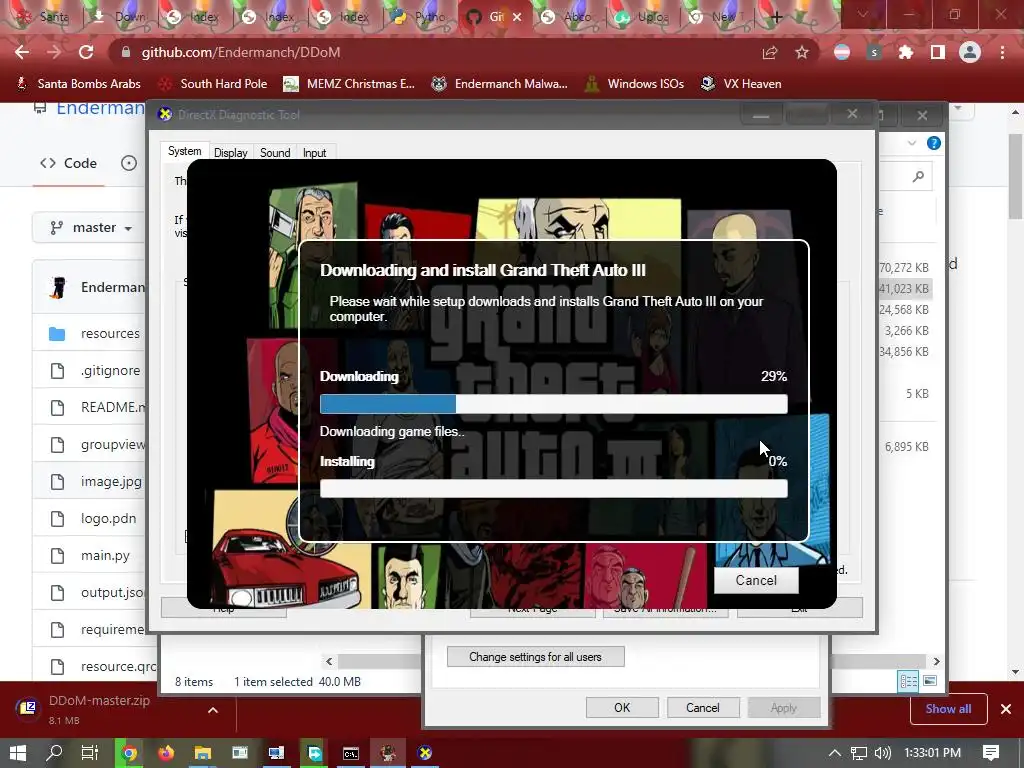1024x768 pixels.
Task: Switch to the Sound tab
Action: coord(275,153)
